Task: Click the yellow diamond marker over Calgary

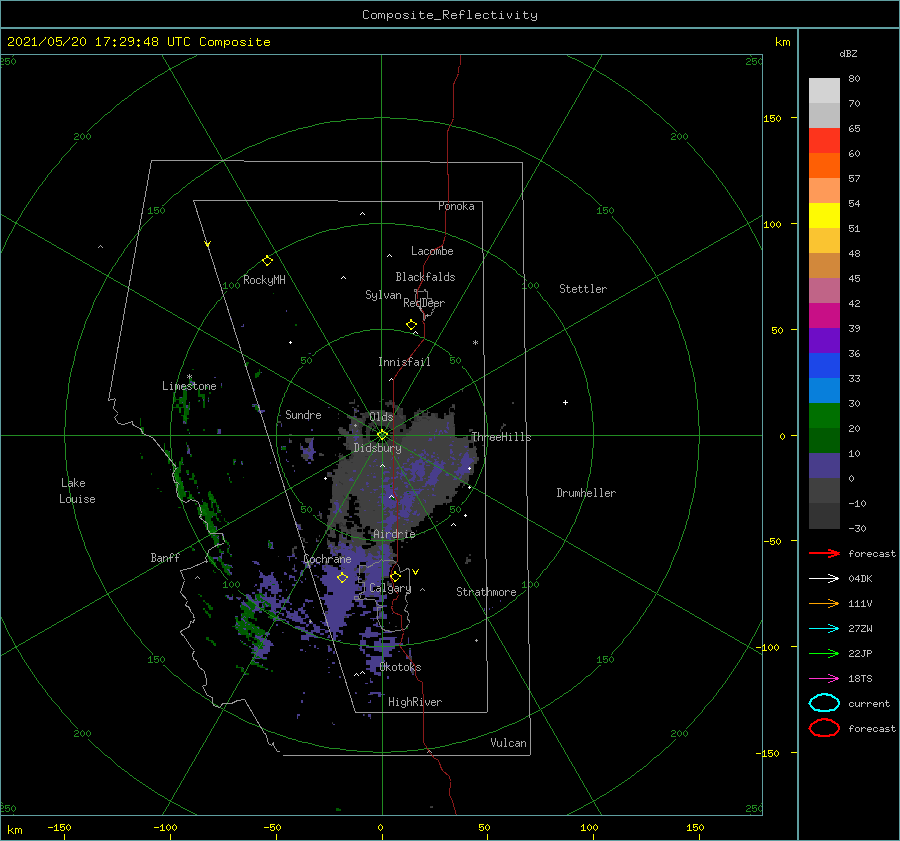Action: pyautogui.click(x=395, y=576)
